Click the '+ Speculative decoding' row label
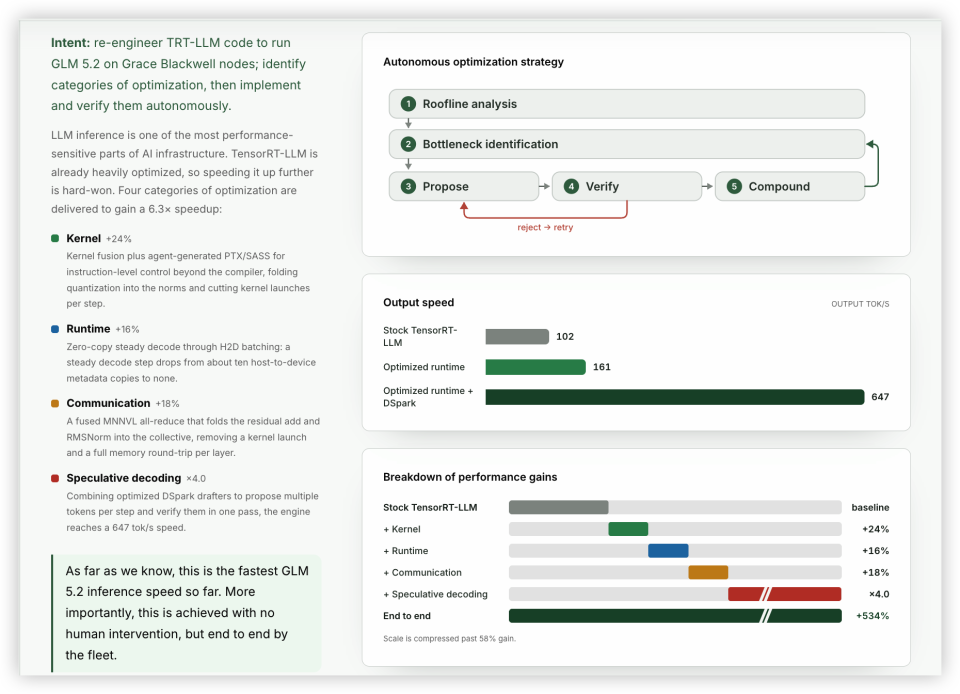 (435, 594)
